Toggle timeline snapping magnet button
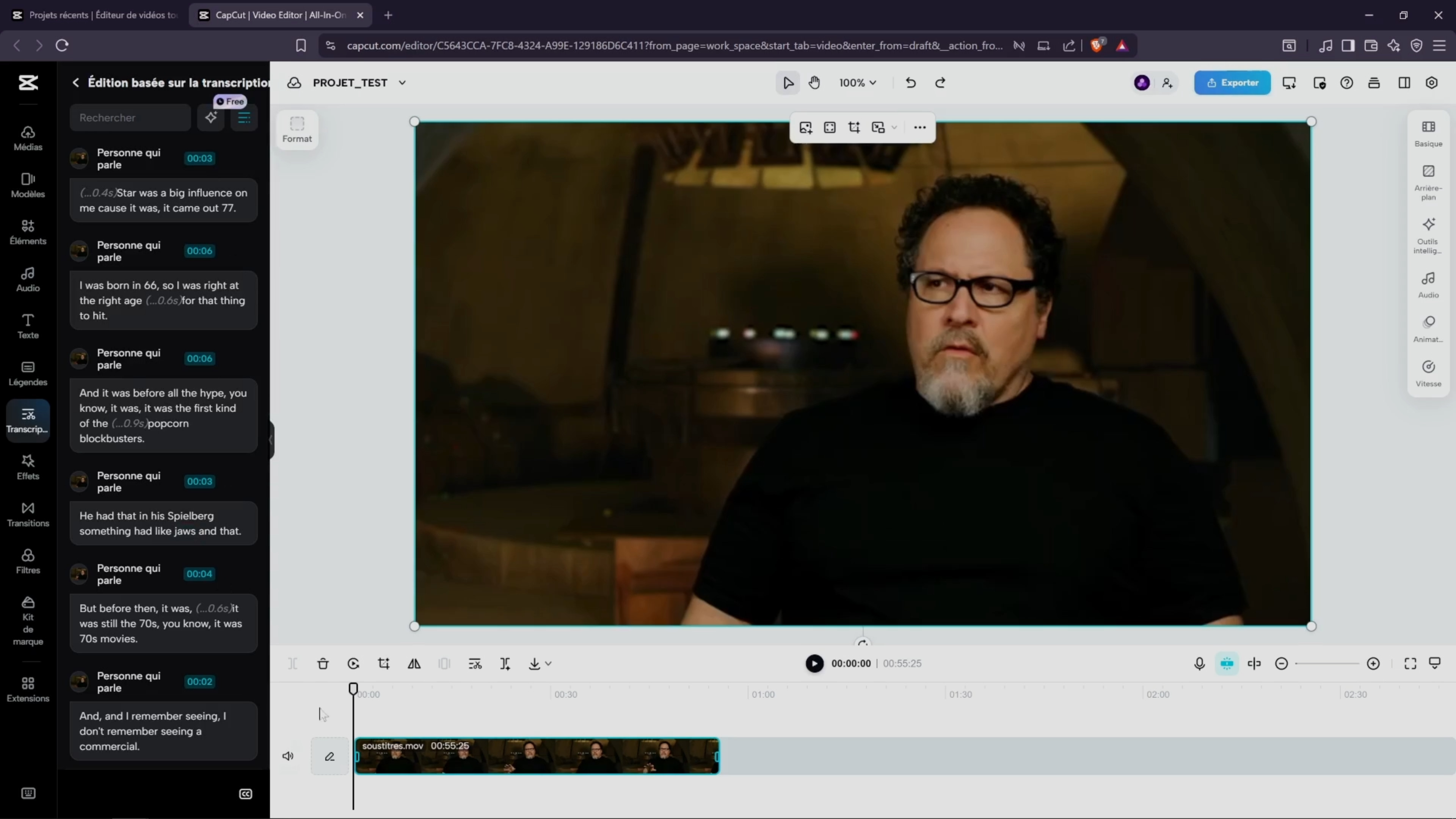Image resolution: width=1456 pixels, height=819 pixels. [x=1227, y=664]
